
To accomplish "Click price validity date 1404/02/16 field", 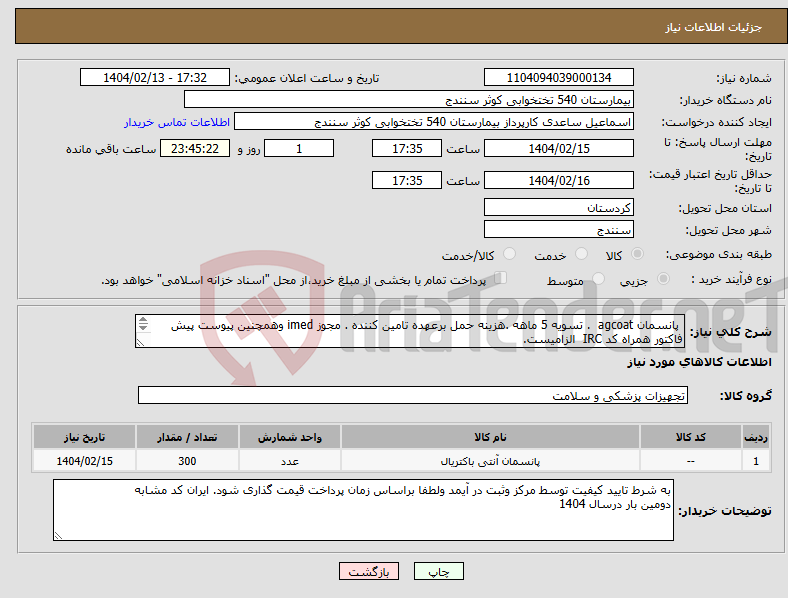I will click(x=559, y=180).
